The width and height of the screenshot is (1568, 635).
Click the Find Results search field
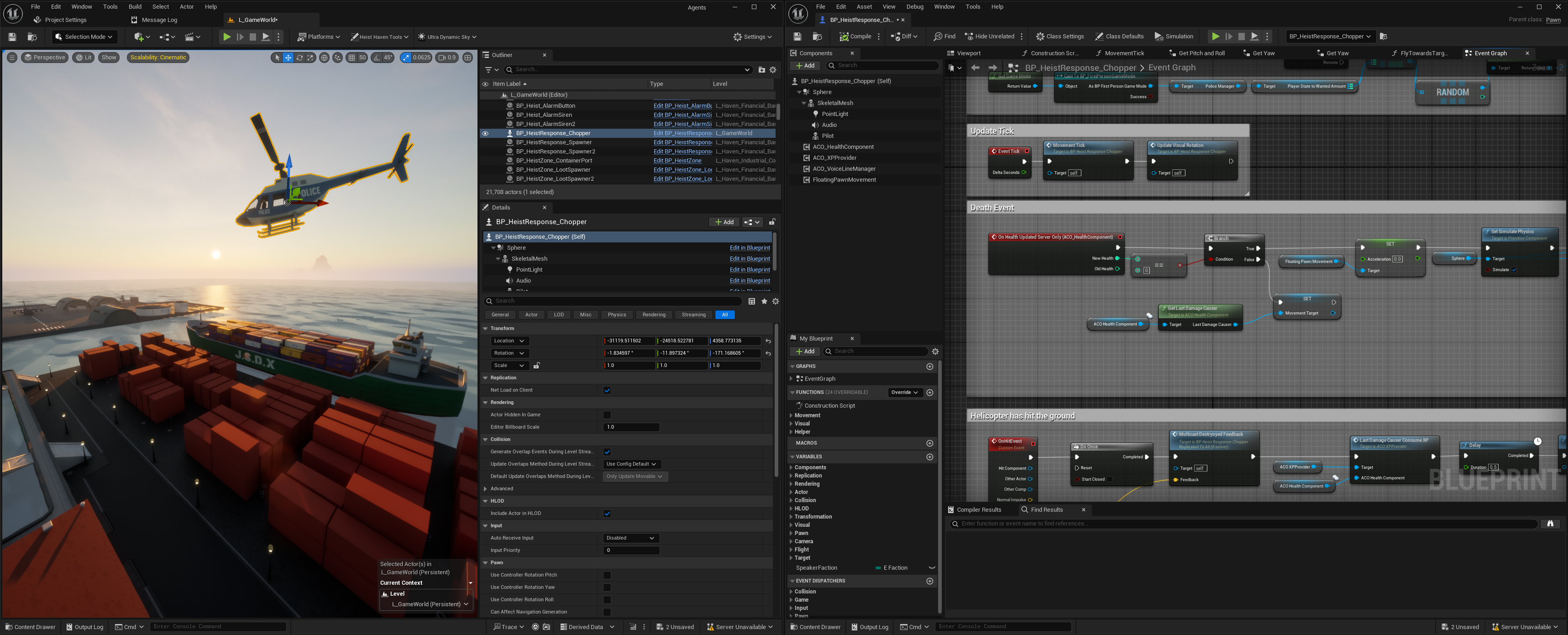tap(1243, 524)
